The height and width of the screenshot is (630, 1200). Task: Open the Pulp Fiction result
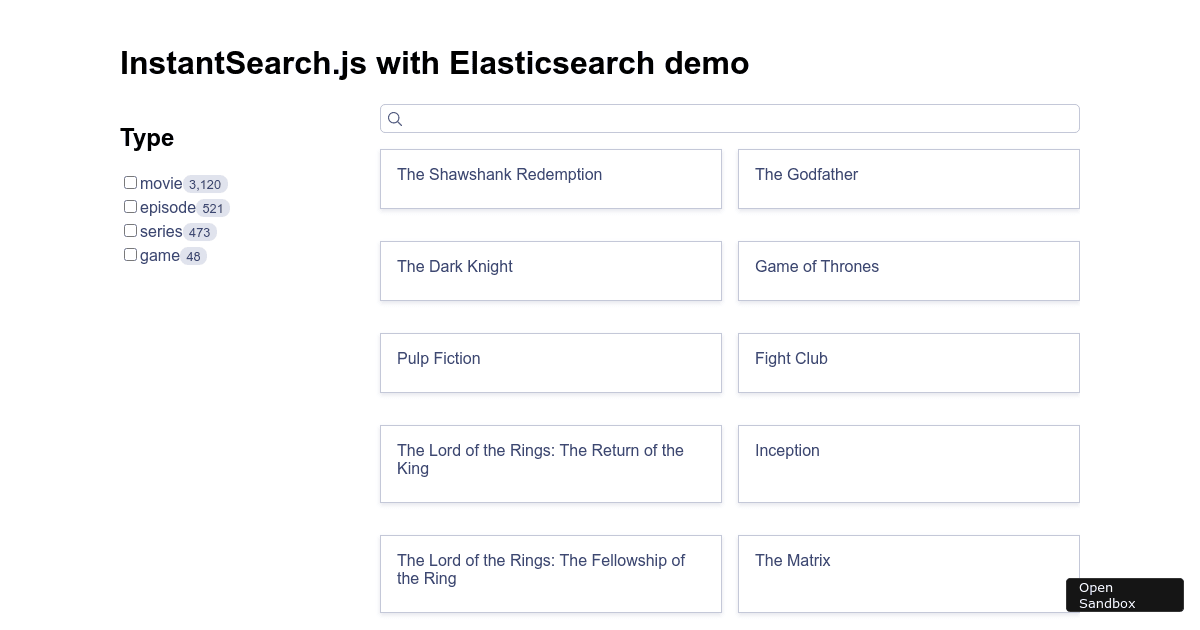tap(551, 363)
